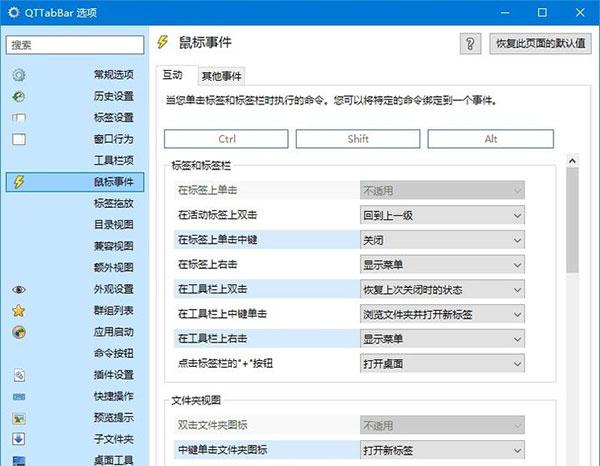Select 命令按钮 in the sidebar
This screenshot has height=466, width=600.
[x=114, y=353]
